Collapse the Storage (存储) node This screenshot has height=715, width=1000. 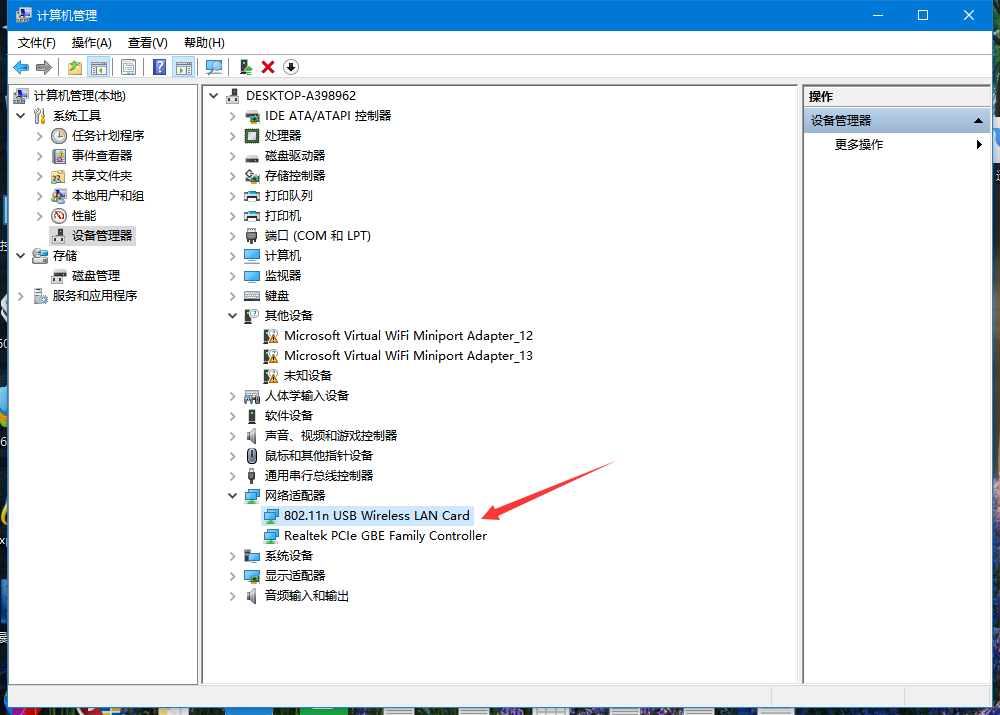pyautogui.click(x=20, y=256)
